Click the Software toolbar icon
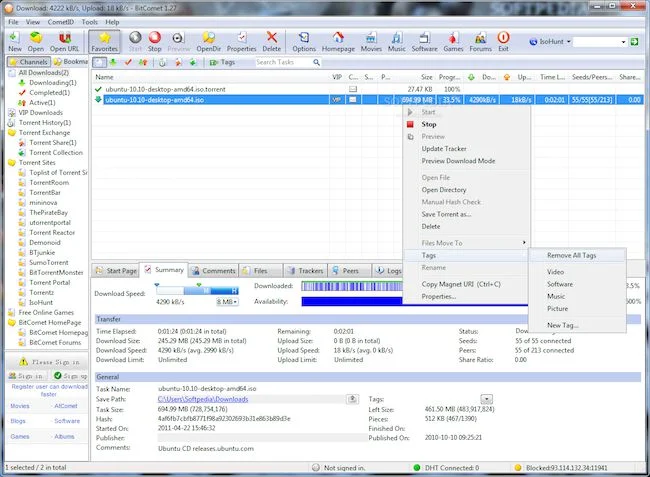Viewport: 650px width, 477px height. (x=424, y=42)
